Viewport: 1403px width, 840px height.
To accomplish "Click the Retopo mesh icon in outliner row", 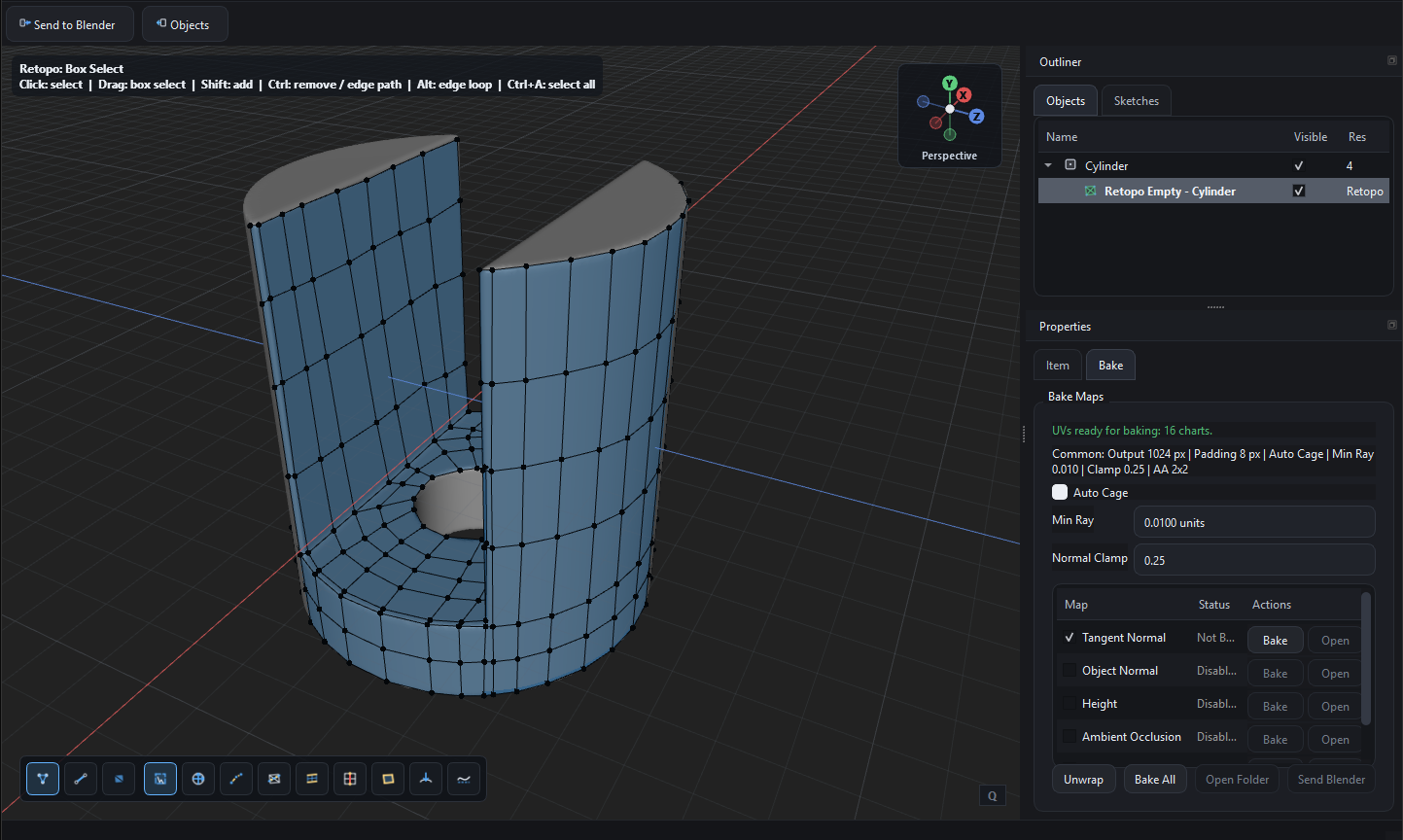I will (x=1090, y=192).
